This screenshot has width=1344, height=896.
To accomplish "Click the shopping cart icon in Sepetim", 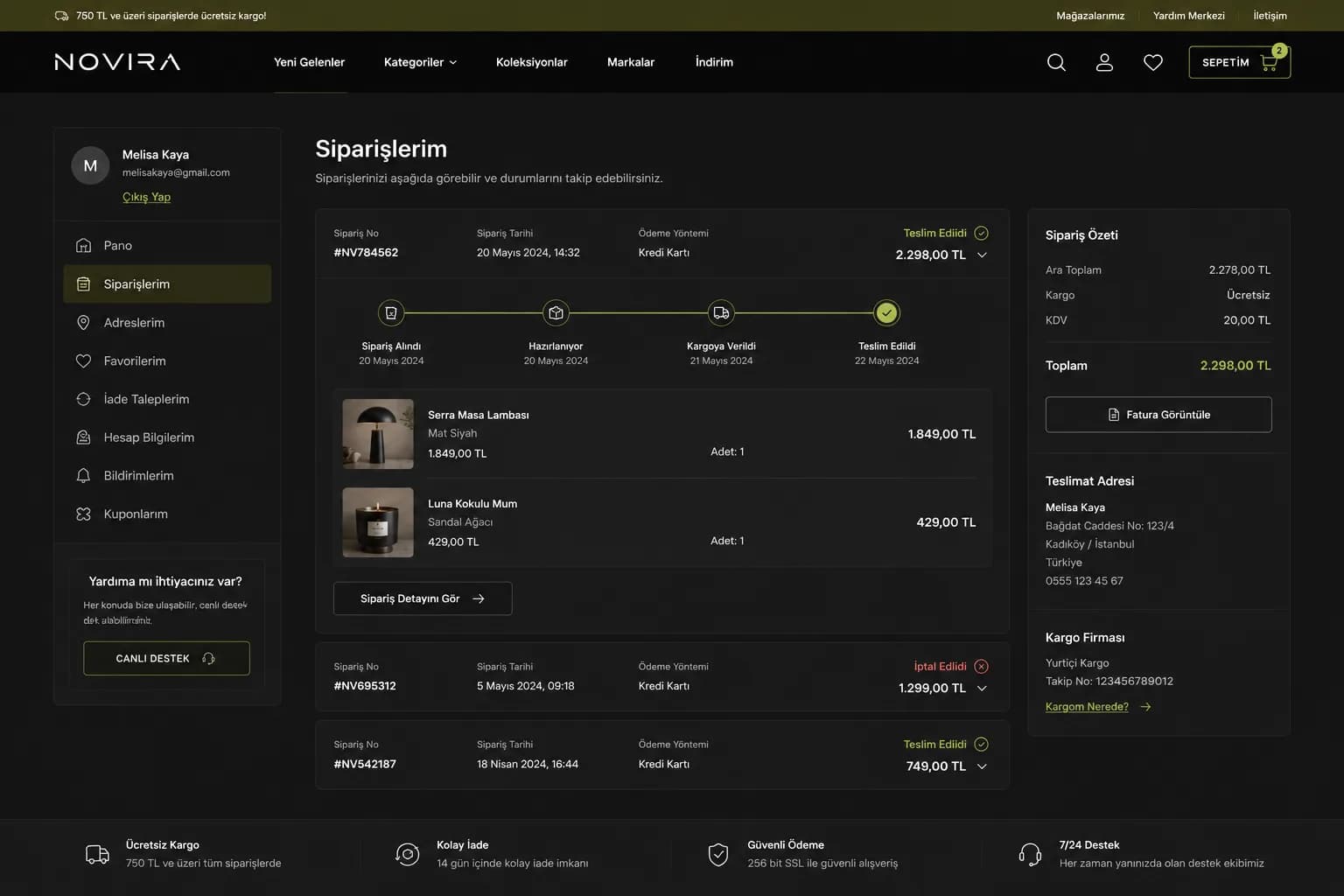I will 1269,62.
